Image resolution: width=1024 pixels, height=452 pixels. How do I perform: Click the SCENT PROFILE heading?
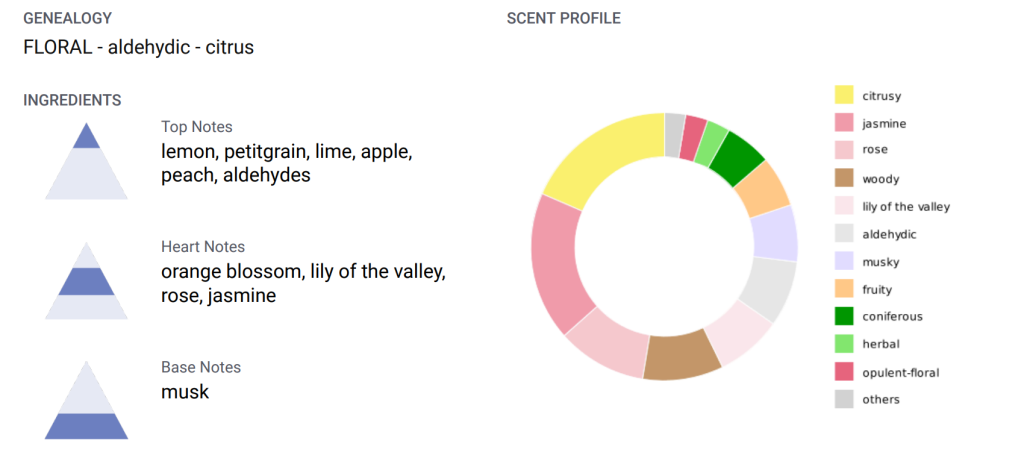click(563, 19)
